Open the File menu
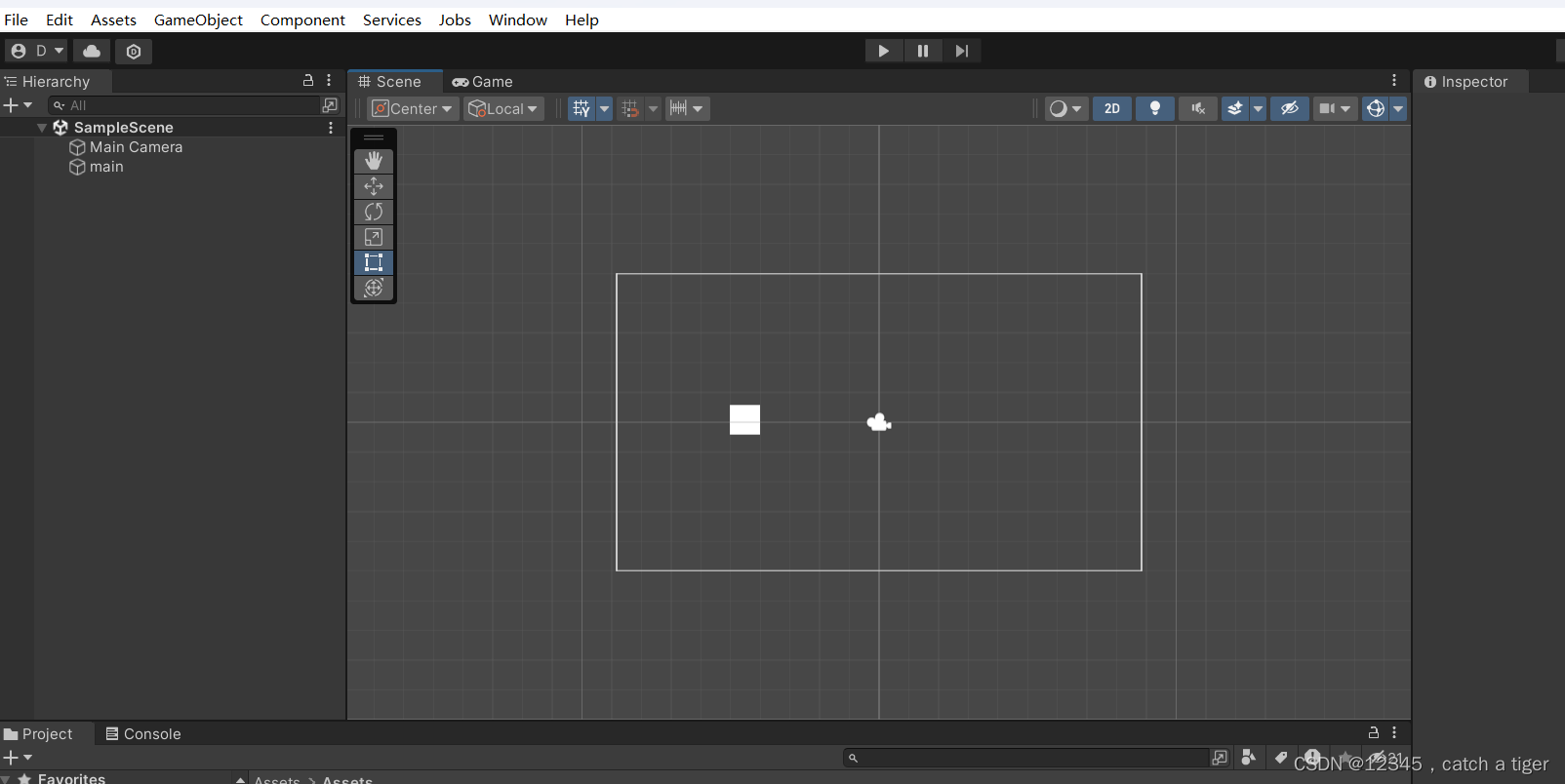1565x784 pixels. coord(17,20)
